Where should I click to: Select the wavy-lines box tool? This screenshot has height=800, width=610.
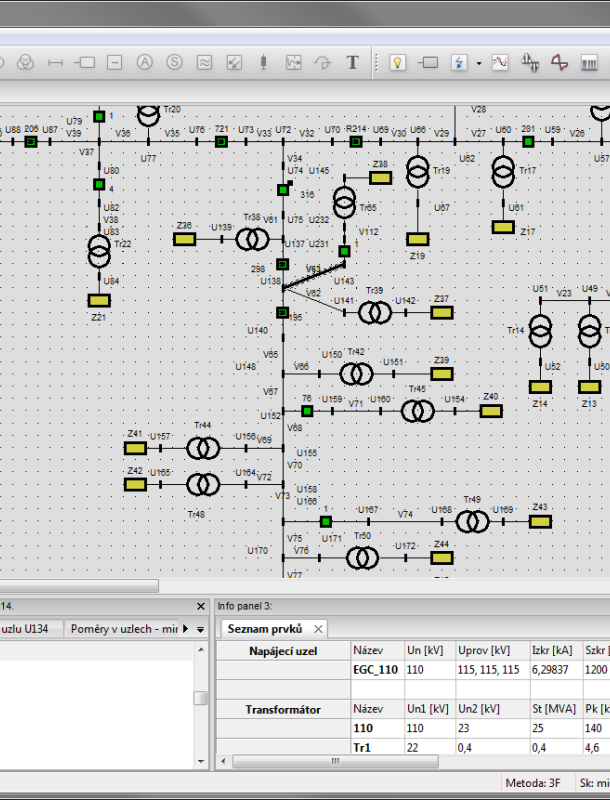pyautogui.click(x=204, y=63)
